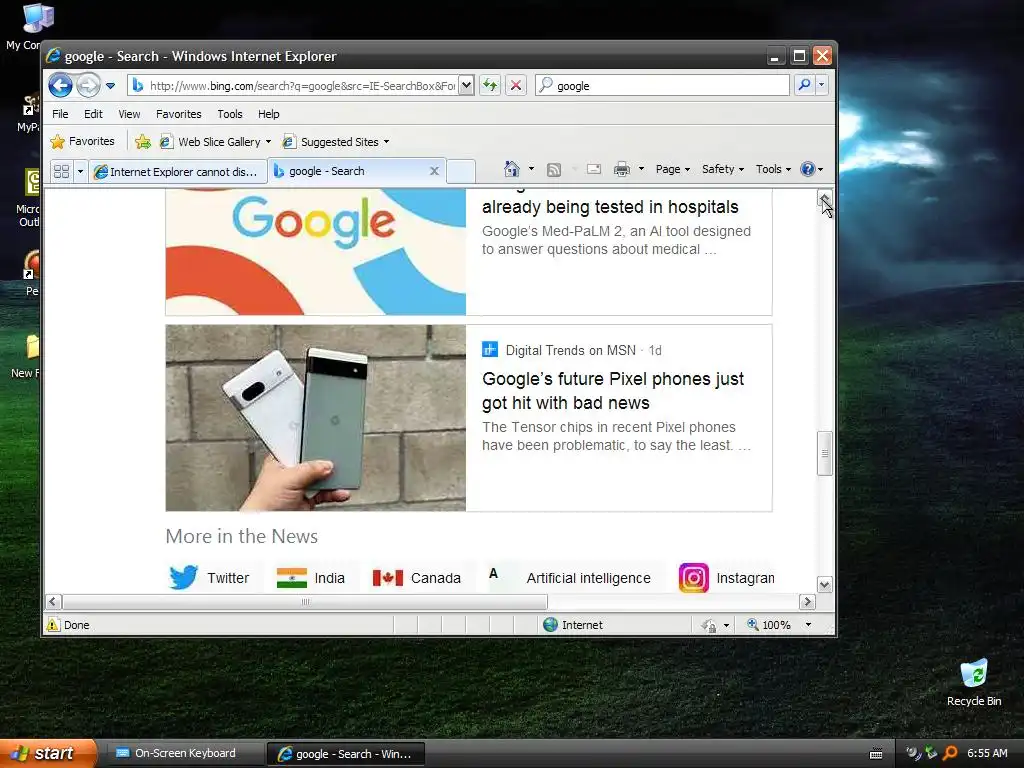Click horizontal scrollbar thumb
The image size is (1024, 768).
305,601
